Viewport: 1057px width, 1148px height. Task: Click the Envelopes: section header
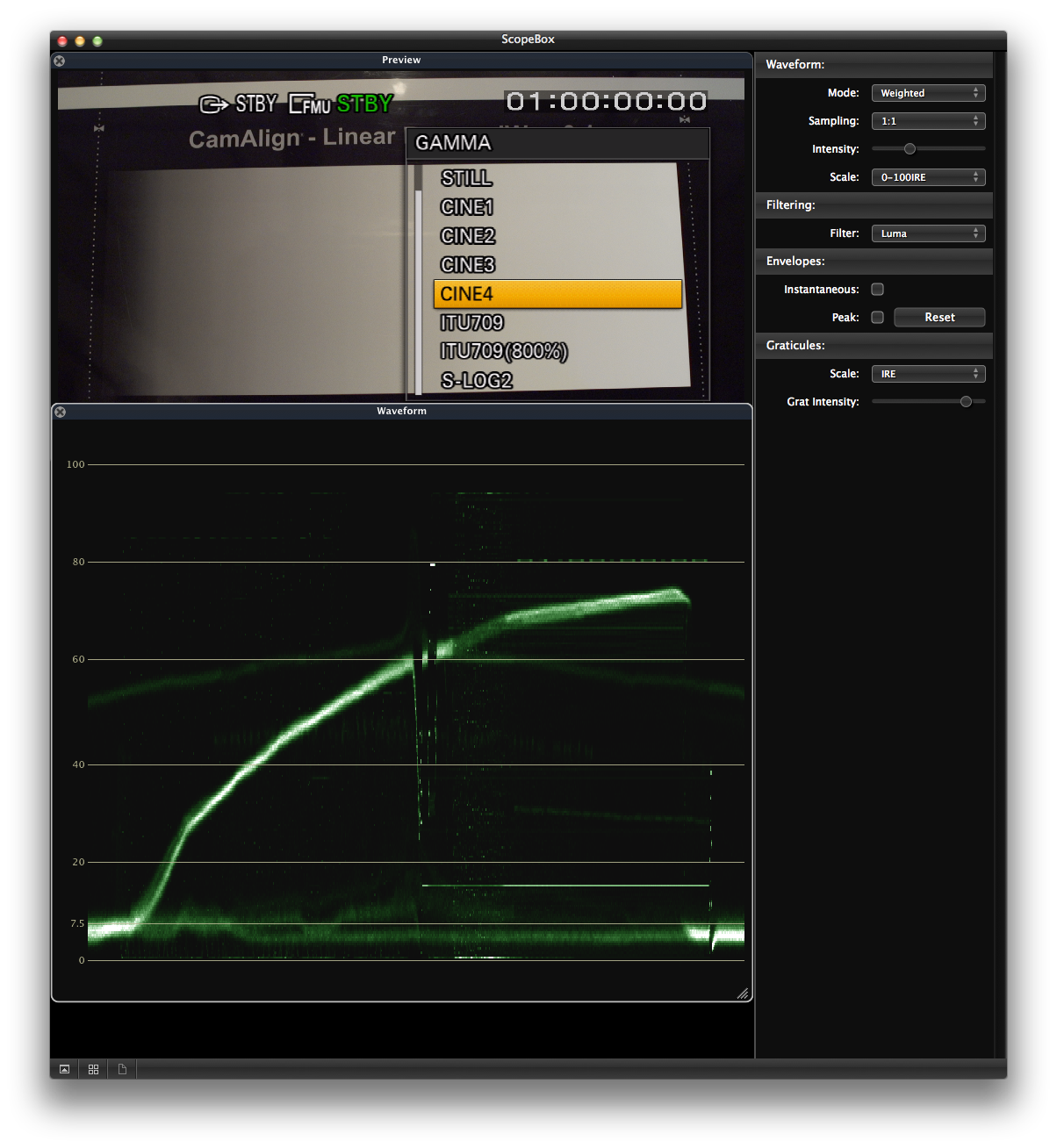point(874,262)
